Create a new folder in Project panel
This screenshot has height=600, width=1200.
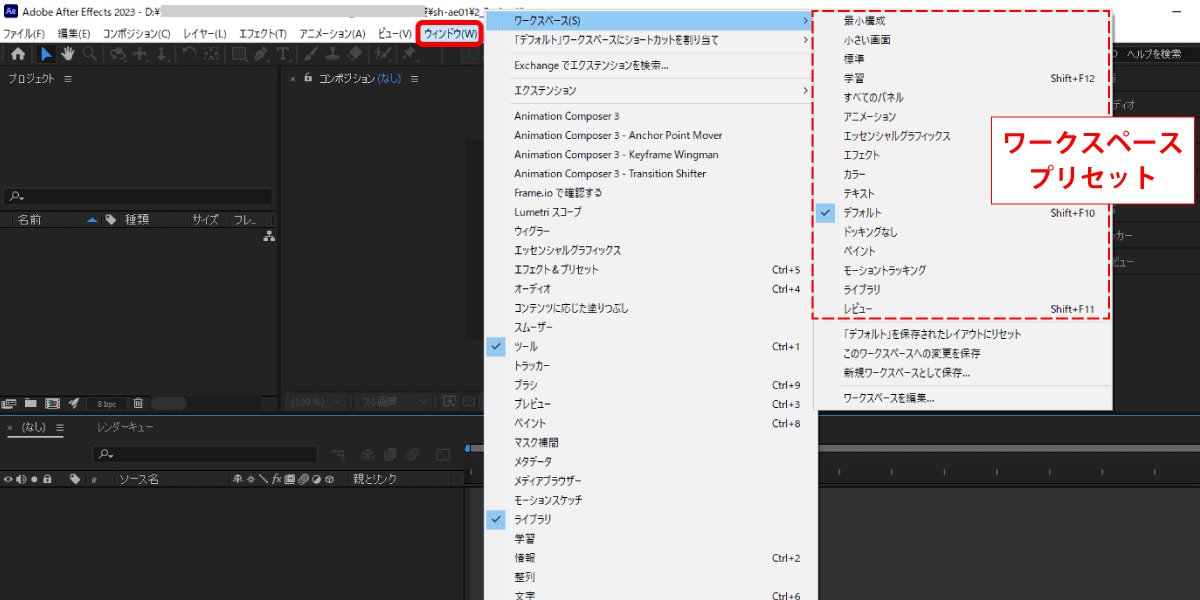click(x=31, y=403)
